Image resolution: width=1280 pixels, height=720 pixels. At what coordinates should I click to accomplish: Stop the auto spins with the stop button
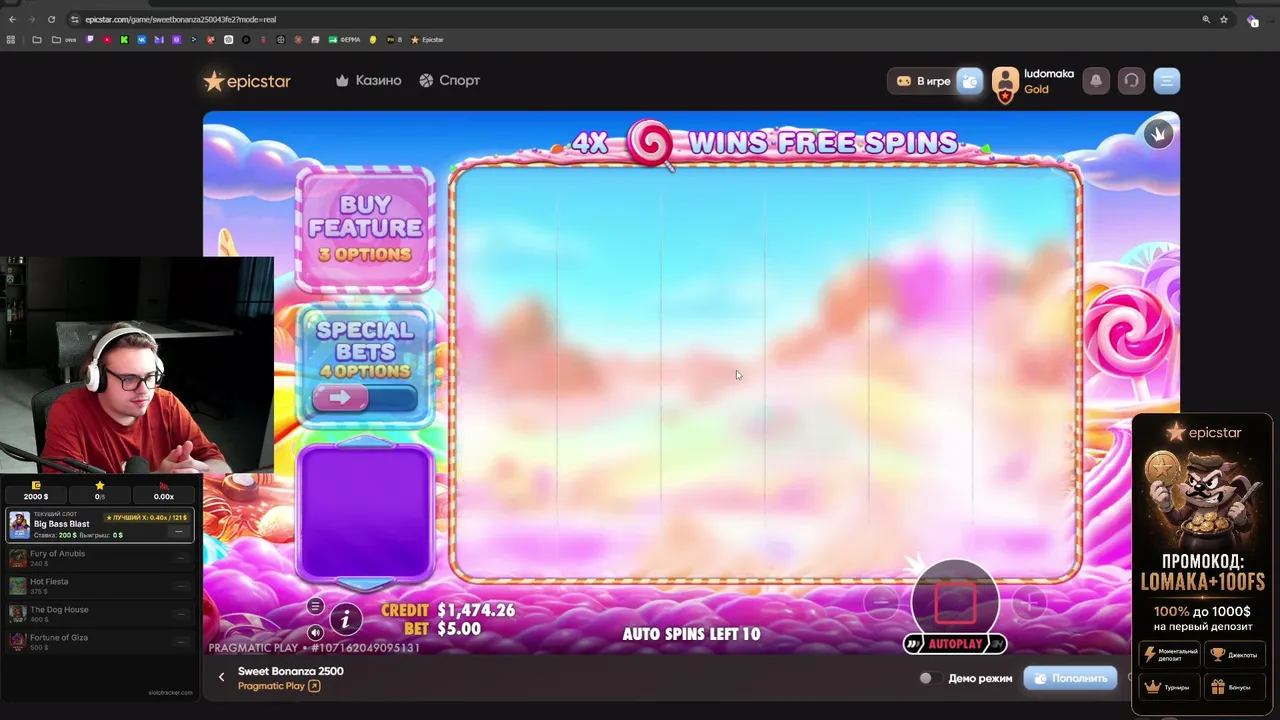coord(955,602)
